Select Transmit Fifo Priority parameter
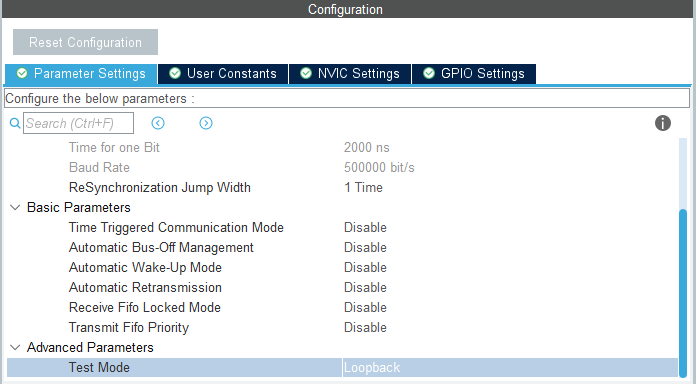696x384 pixels. click(x=129, y=327)
